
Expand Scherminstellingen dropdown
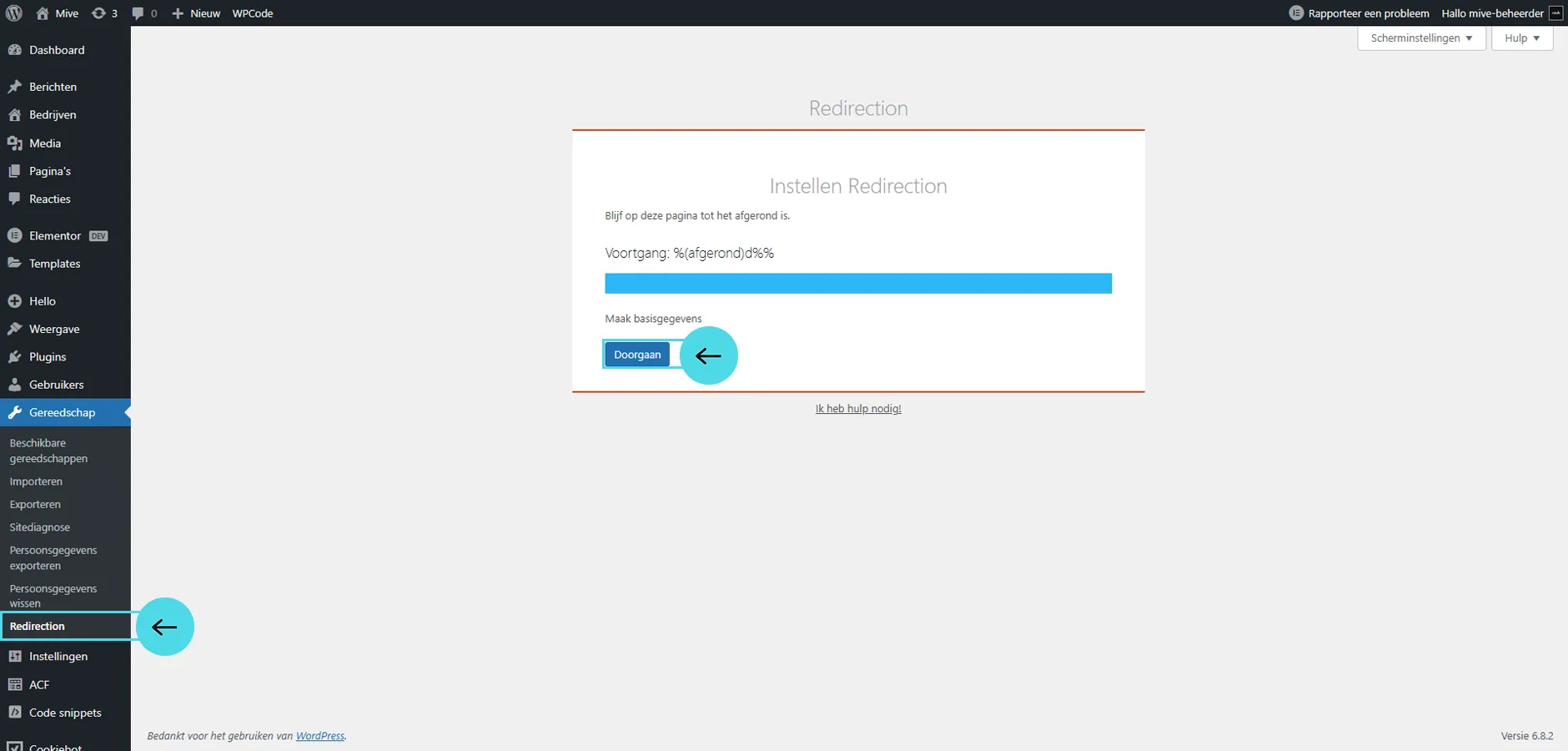click(x=1421, y=38)
